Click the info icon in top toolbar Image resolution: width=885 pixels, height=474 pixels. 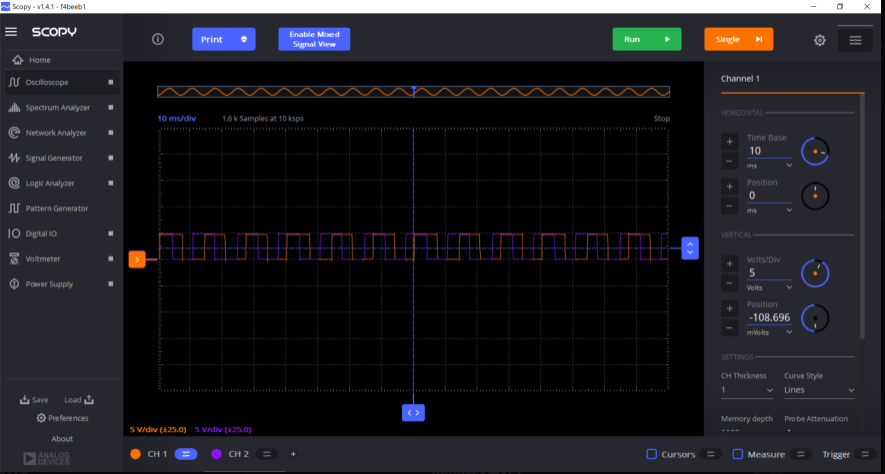coord(158,39)
